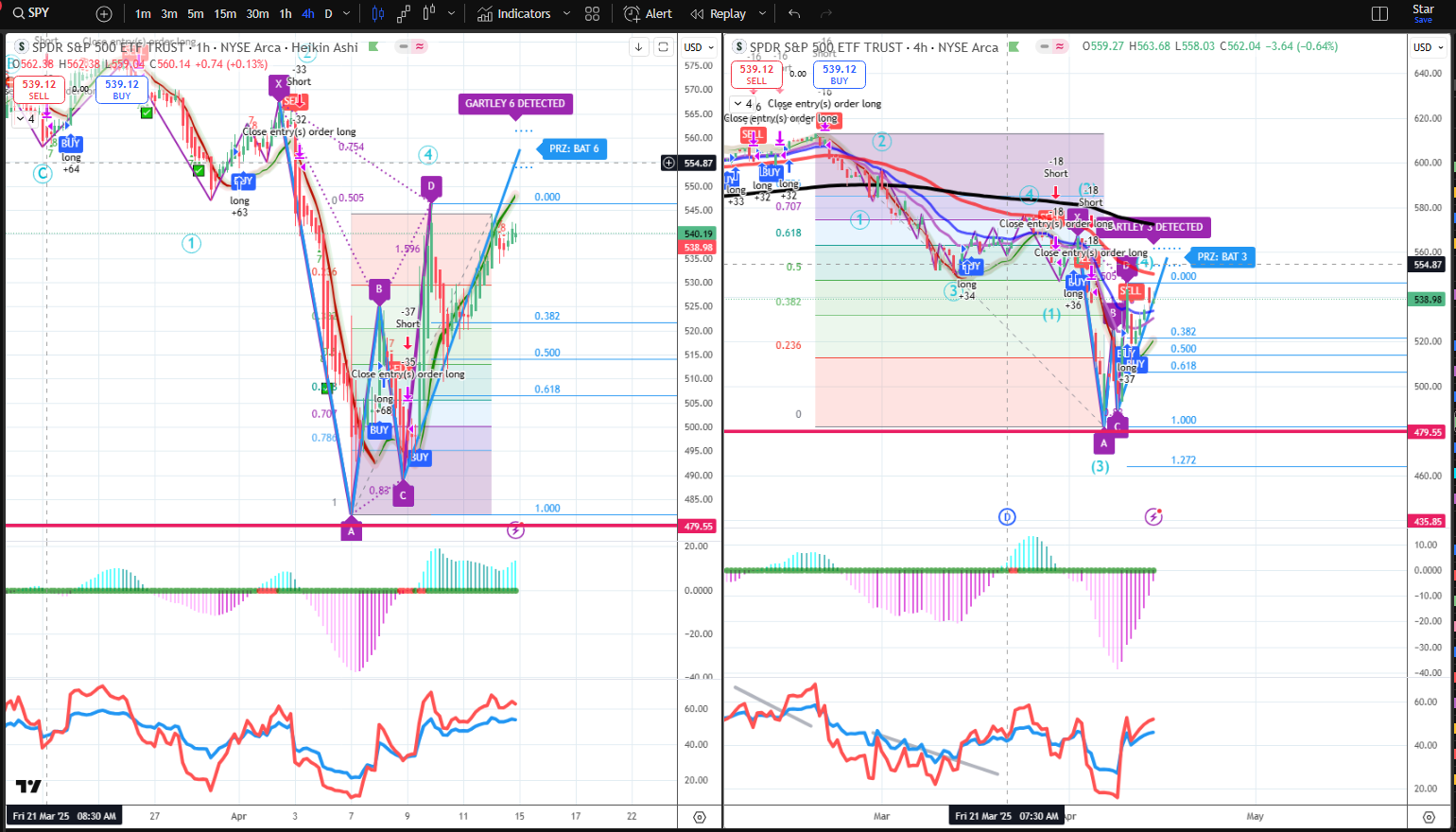Image resolution: width=1456 pixels, height=832 pixels.
Task: Open the Indicators dialog
Action: point(513,13)
